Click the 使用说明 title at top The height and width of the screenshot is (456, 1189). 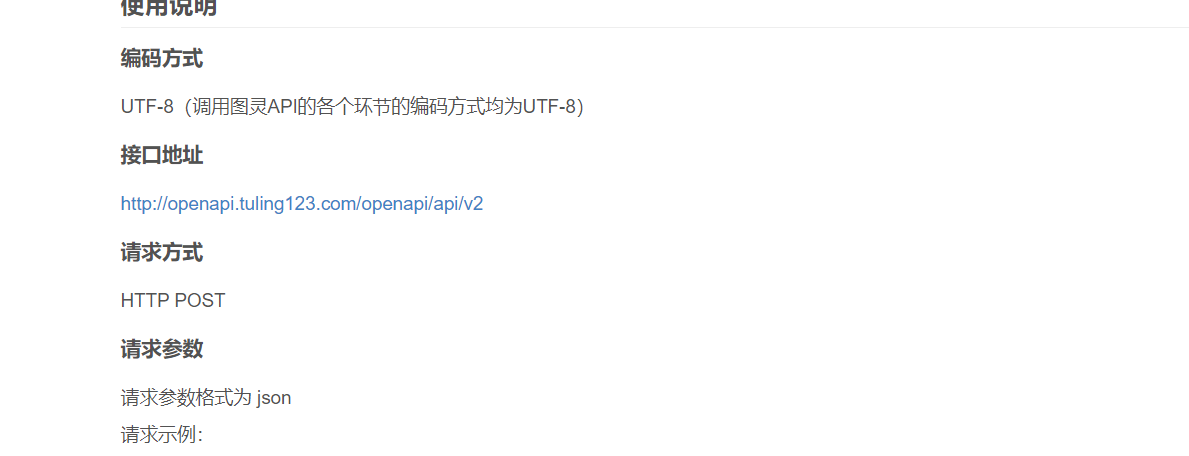pos(168,8)
